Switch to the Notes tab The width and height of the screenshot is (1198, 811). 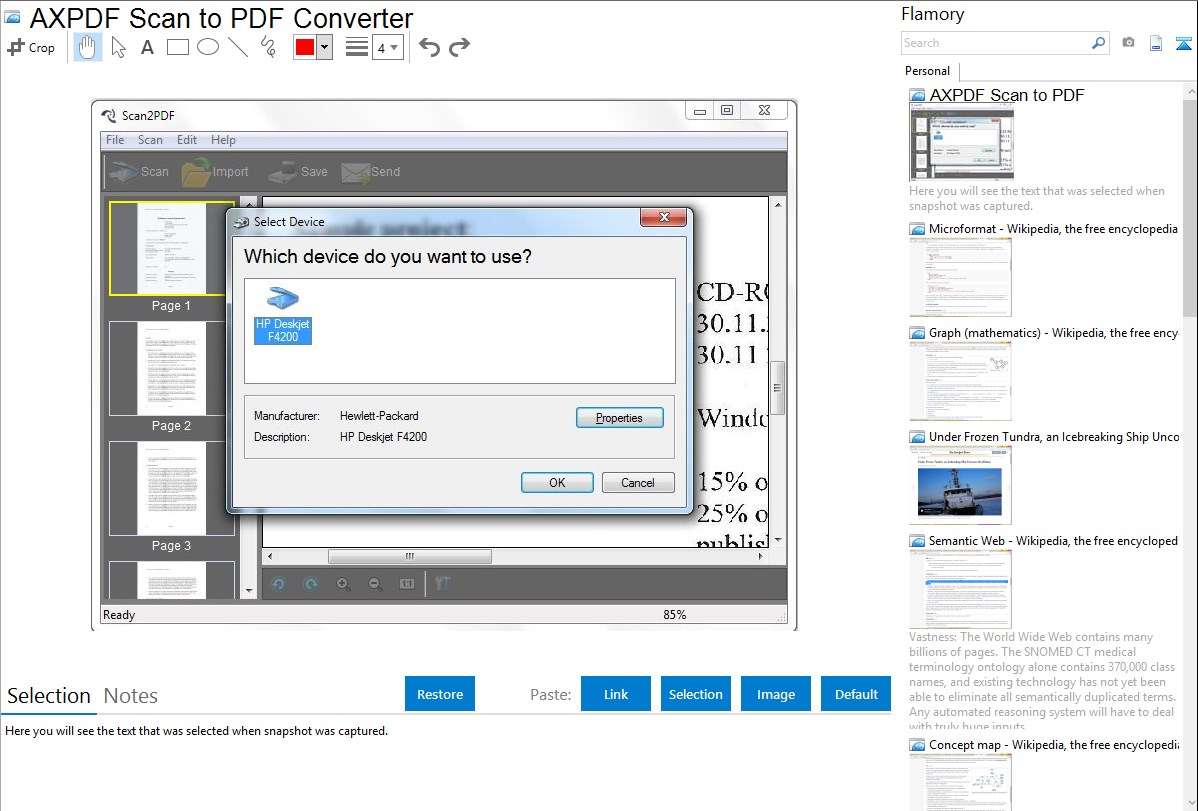pos(131,696)
